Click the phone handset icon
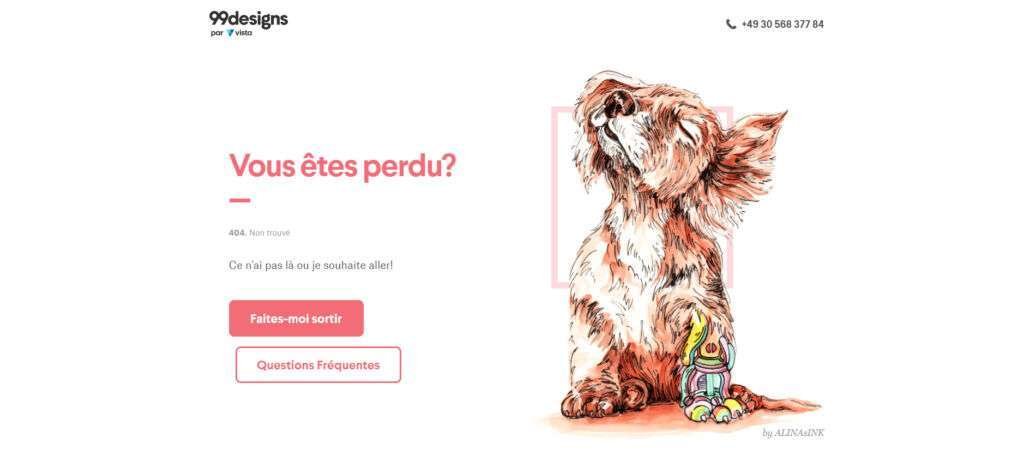This screenshot has width=1024, height=461. (731, 24)
